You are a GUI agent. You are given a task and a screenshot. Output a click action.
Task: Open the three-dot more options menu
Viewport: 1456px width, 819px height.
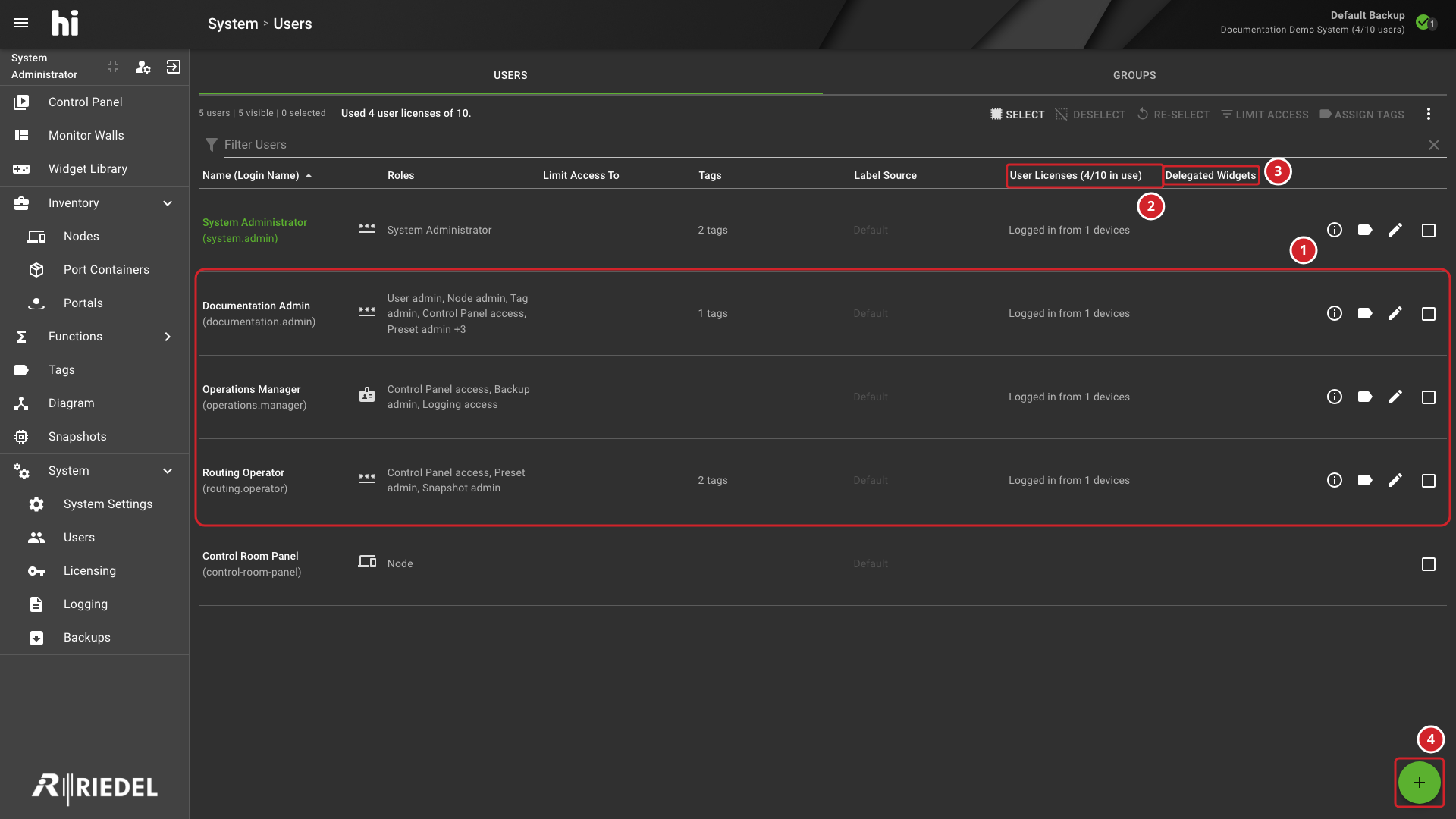coord(1429,114)
